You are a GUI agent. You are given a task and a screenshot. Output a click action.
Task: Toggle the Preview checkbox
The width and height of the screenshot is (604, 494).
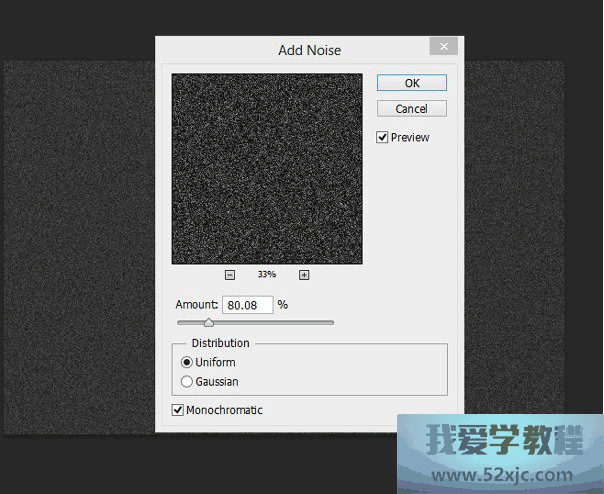coord(383,138)
